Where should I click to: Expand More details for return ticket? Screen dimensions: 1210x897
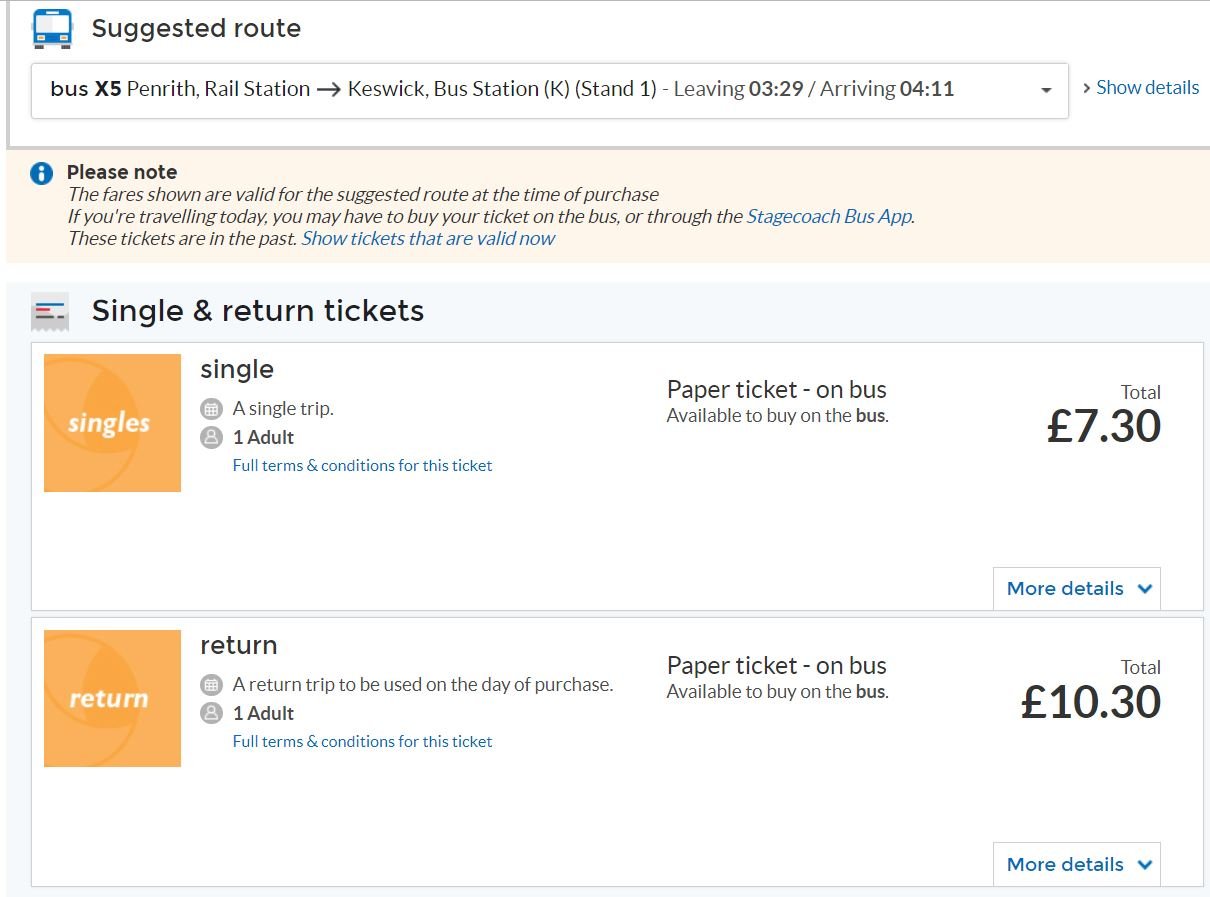pyautogui.click(x=1077, y=865)
